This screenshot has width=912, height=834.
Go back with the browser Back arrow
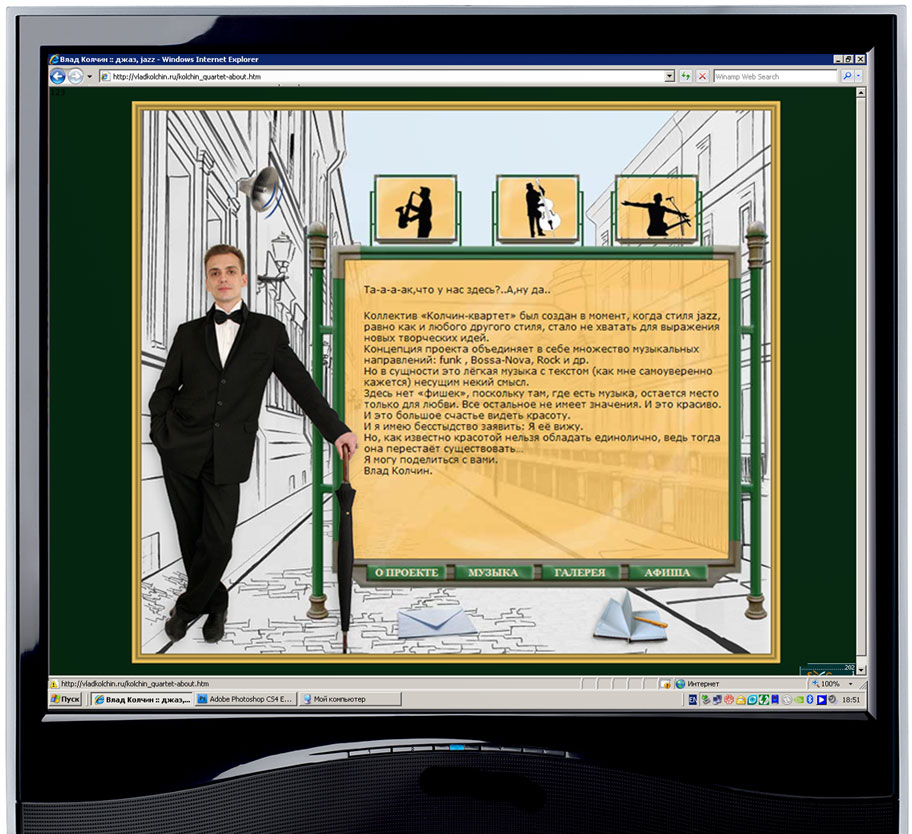pos(58,76)
